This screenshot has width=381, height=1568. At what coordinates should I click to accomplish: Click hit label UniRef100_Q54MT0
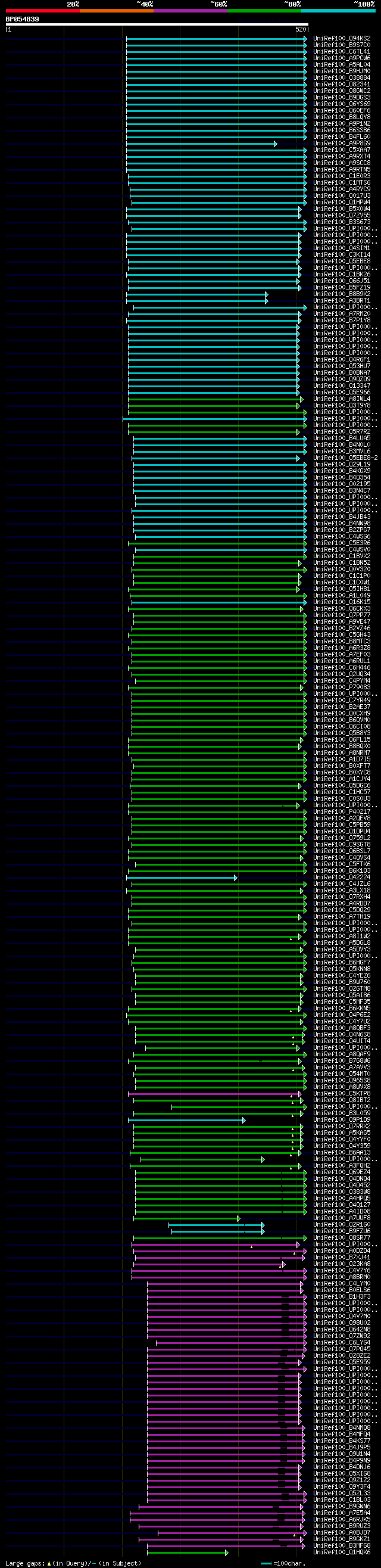[x=342, y=1074]
